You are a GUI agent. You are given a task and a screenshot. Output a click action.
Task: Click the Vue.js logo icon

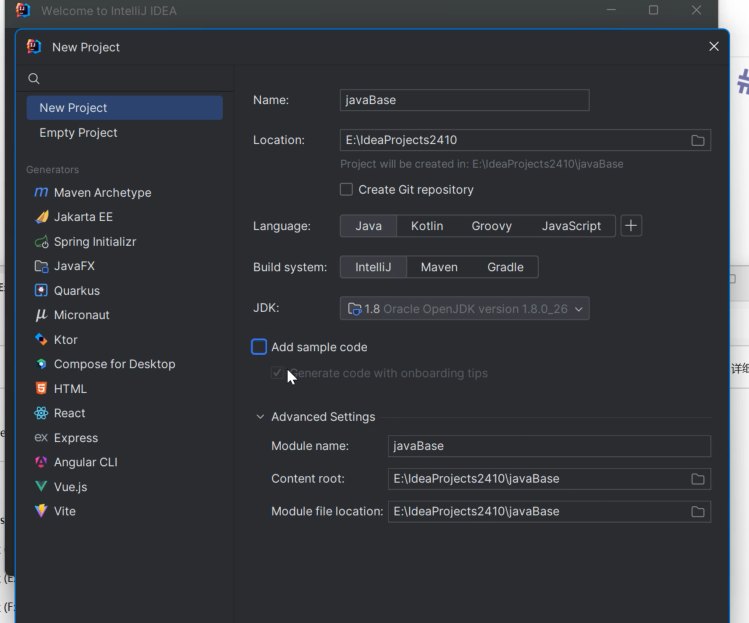[x=41, y=486]
